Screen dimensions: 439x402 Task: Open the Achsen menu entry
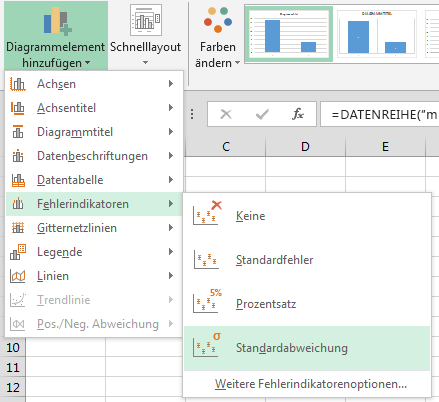(94, 84)
